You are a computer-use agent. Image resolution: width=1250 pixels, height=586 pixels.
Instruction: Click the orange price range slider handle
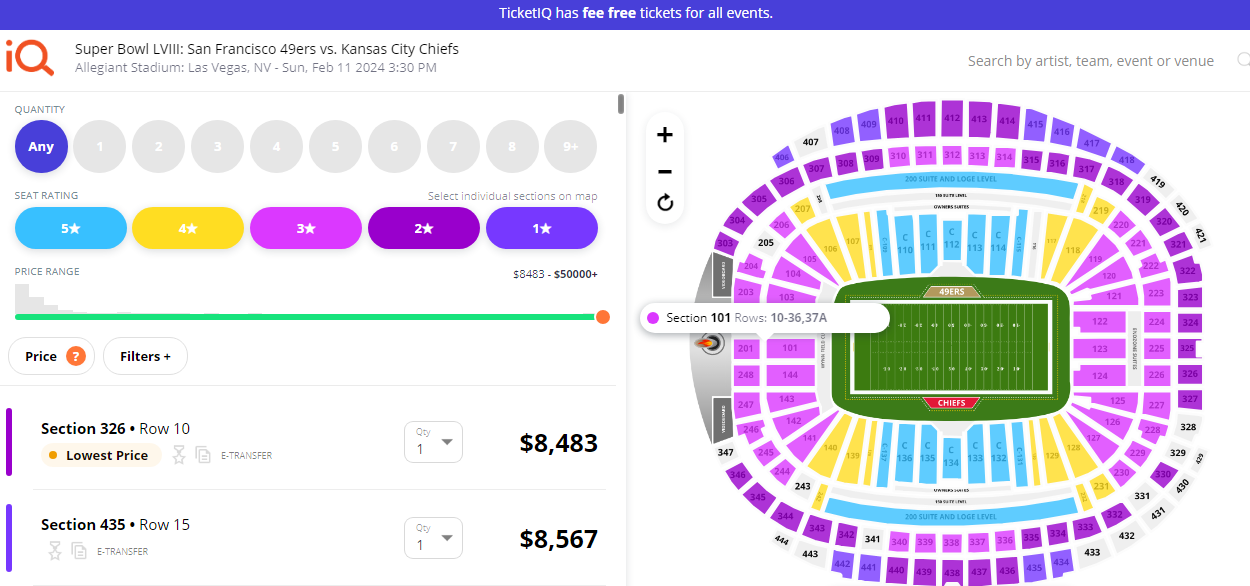[x=603, y=317]
